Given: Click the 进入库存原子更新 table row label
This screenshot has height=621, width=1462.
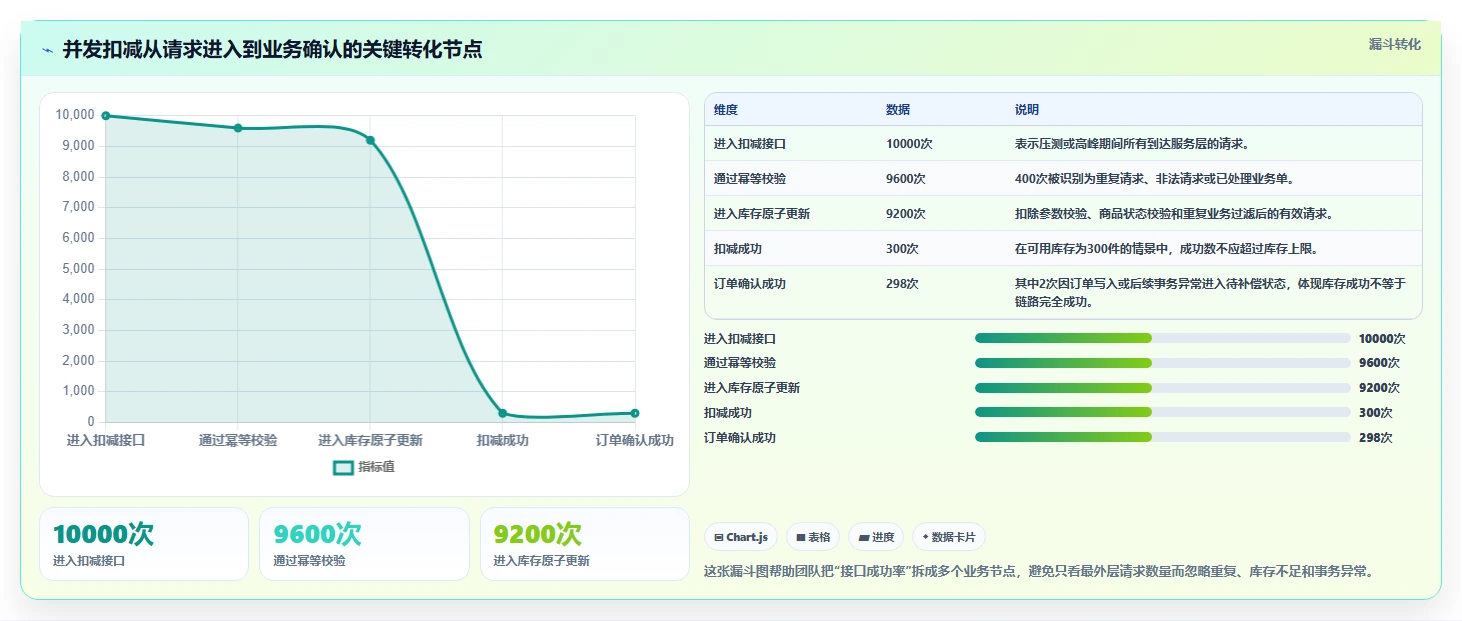Looking at the screenshot, I should click(762, 214).
